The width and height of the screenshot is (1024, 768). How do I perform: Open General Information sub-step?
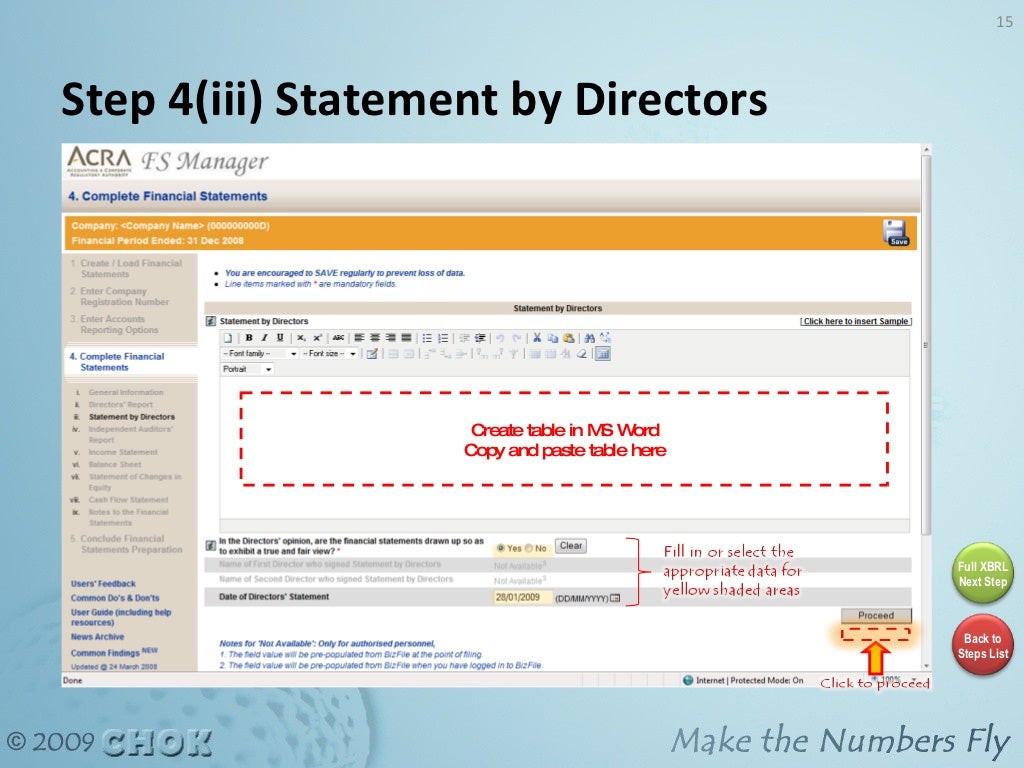click(x=126, y=392)
